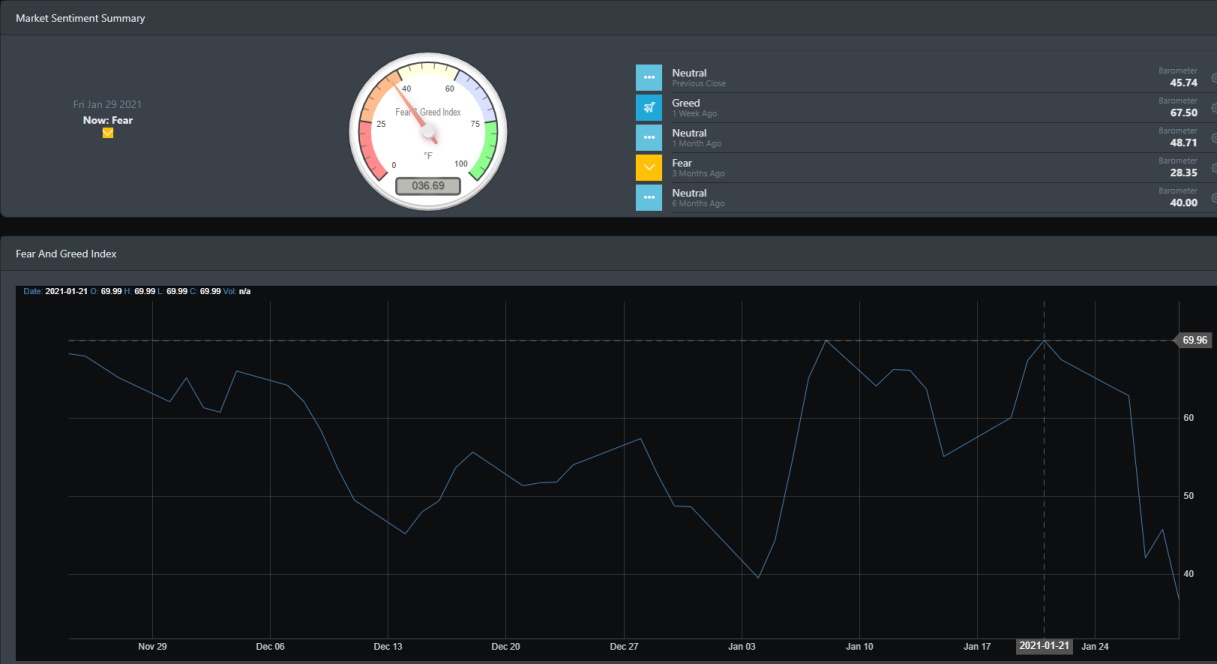
Task: Click the Neutral icon beside Previous Close
Action: point(649,78)
